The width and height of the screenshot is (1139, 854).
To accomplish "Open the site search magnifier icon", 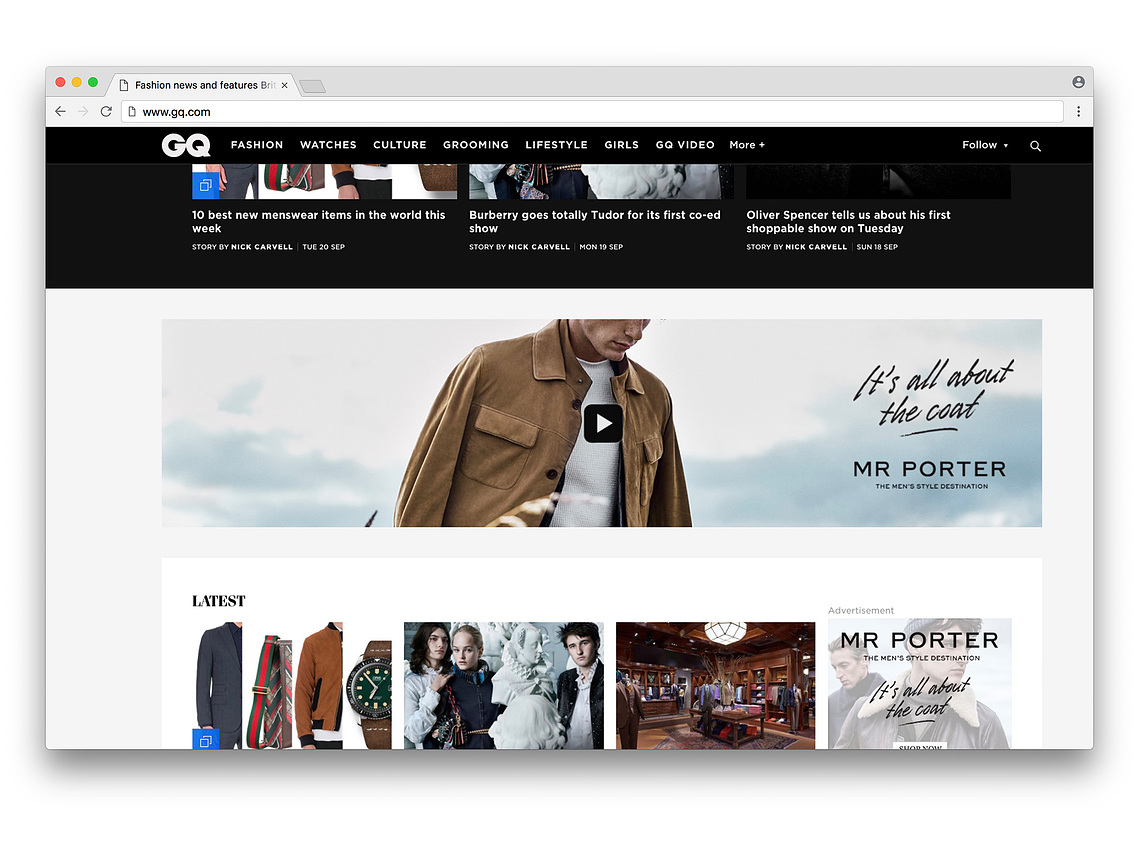I will (1035, 146).
